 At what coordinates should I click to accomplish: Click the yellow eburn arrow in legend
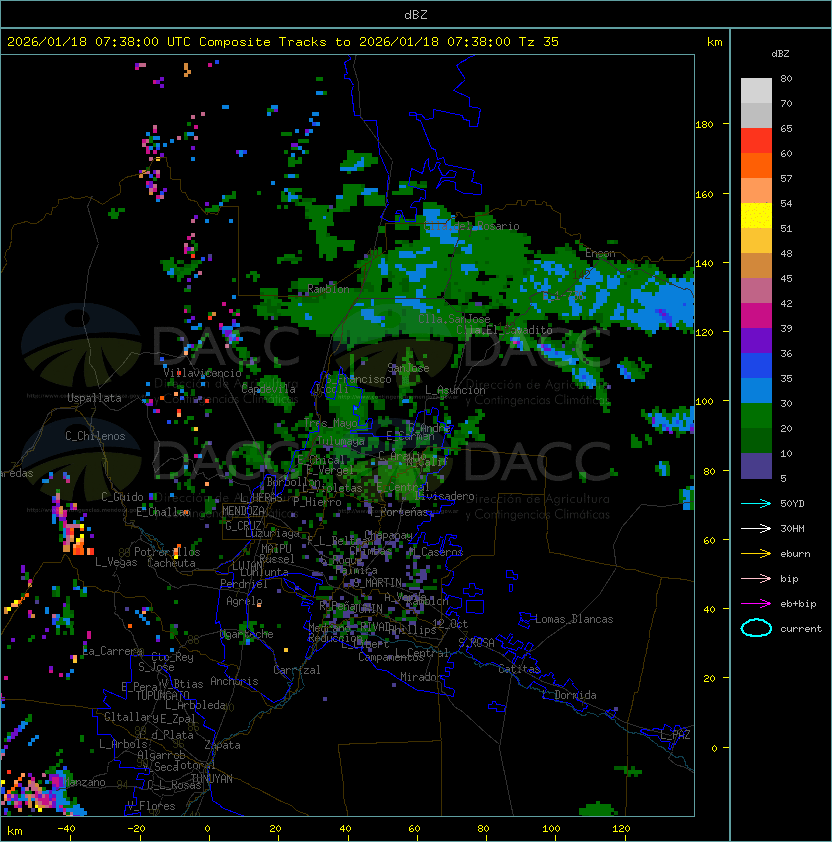coord(756,553)
